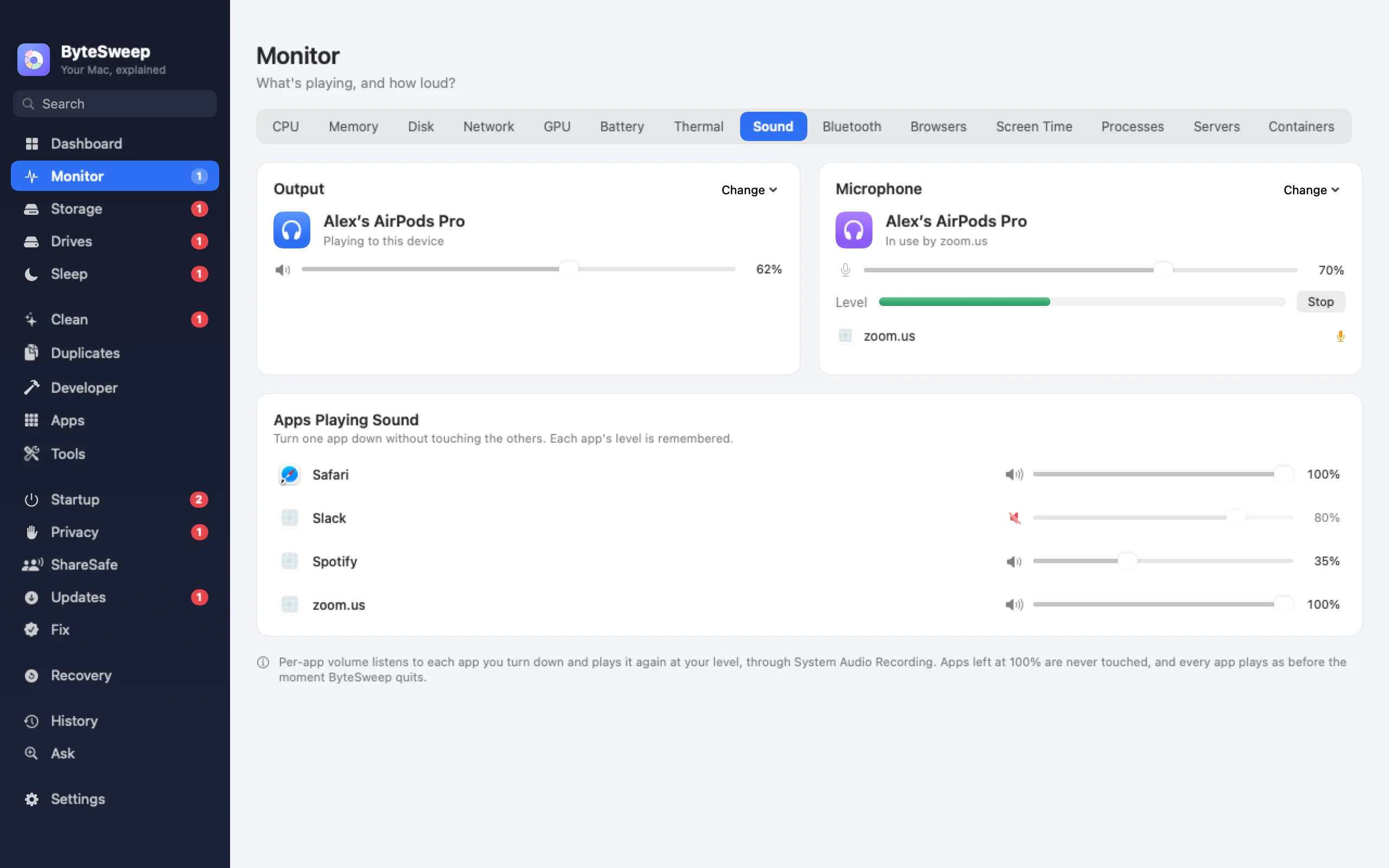Viewport: 1389px width, 868px height.
Task: Switch to the Browsers tab
Action: (x=939, y=126)
